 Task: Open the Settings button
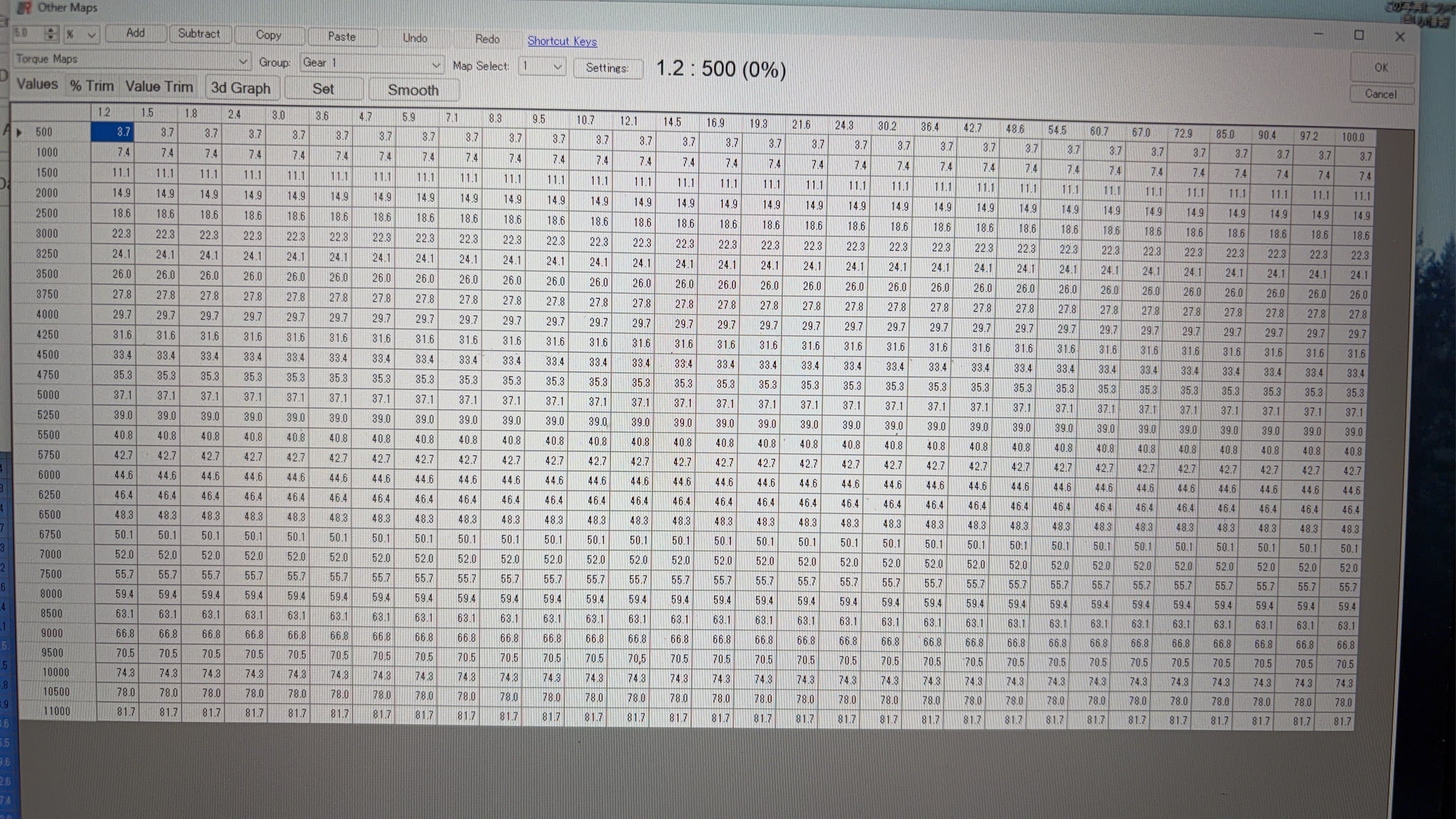607,68
